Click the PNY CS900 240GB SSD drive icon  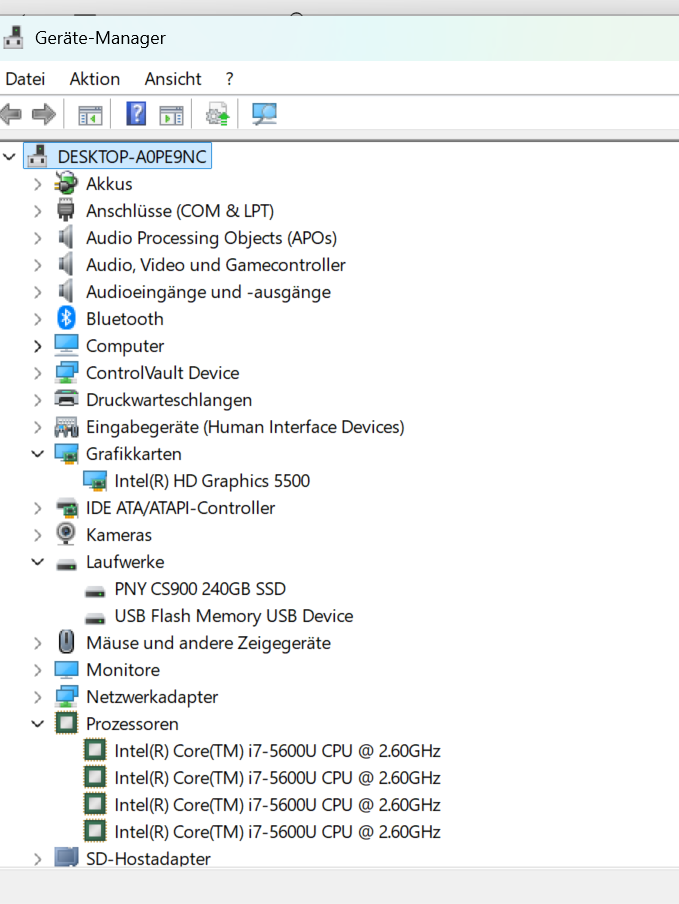click(95, 592)
